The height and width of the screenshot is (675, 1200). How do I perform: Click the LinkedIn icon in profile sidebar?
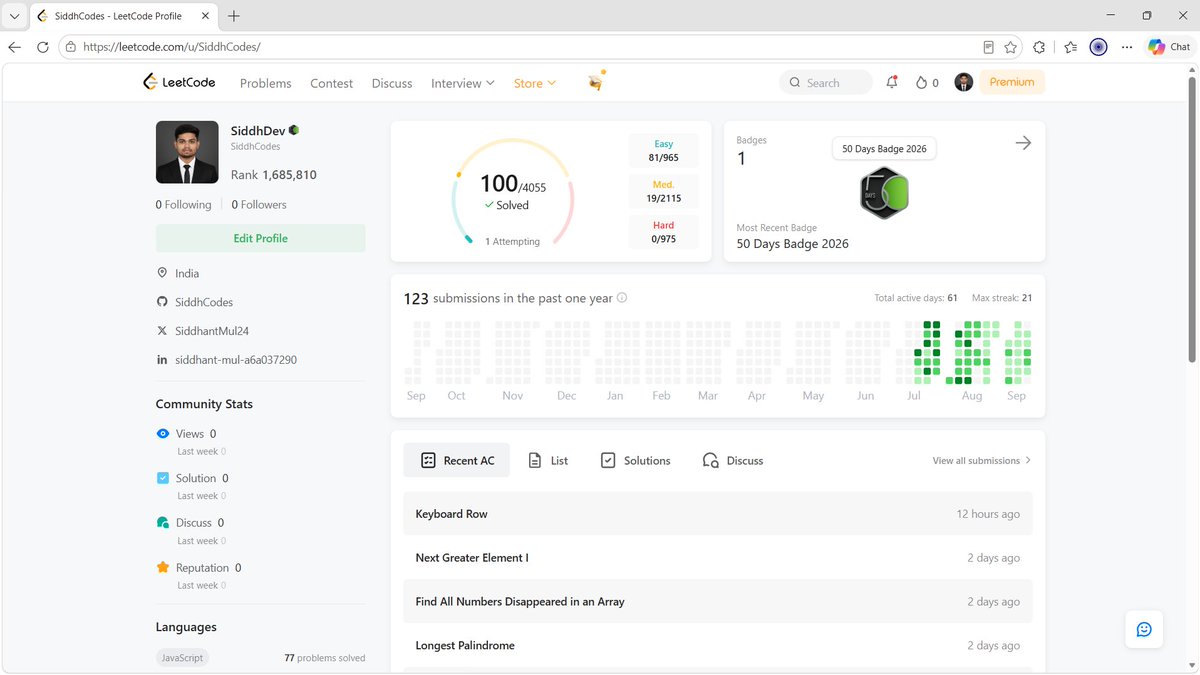162,360
